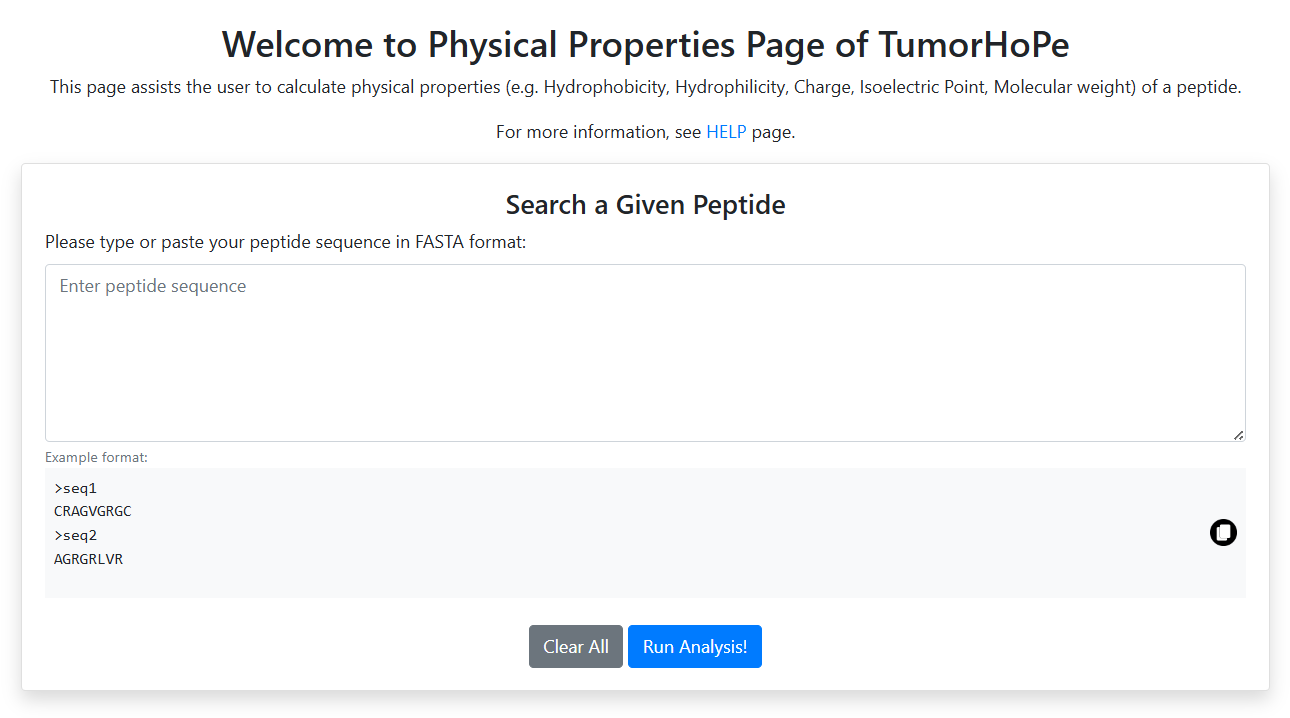The width and height of the screenshot is (1290, 718).
Task: Click the "Example format:" label
Action: click(x=96, y=457)
